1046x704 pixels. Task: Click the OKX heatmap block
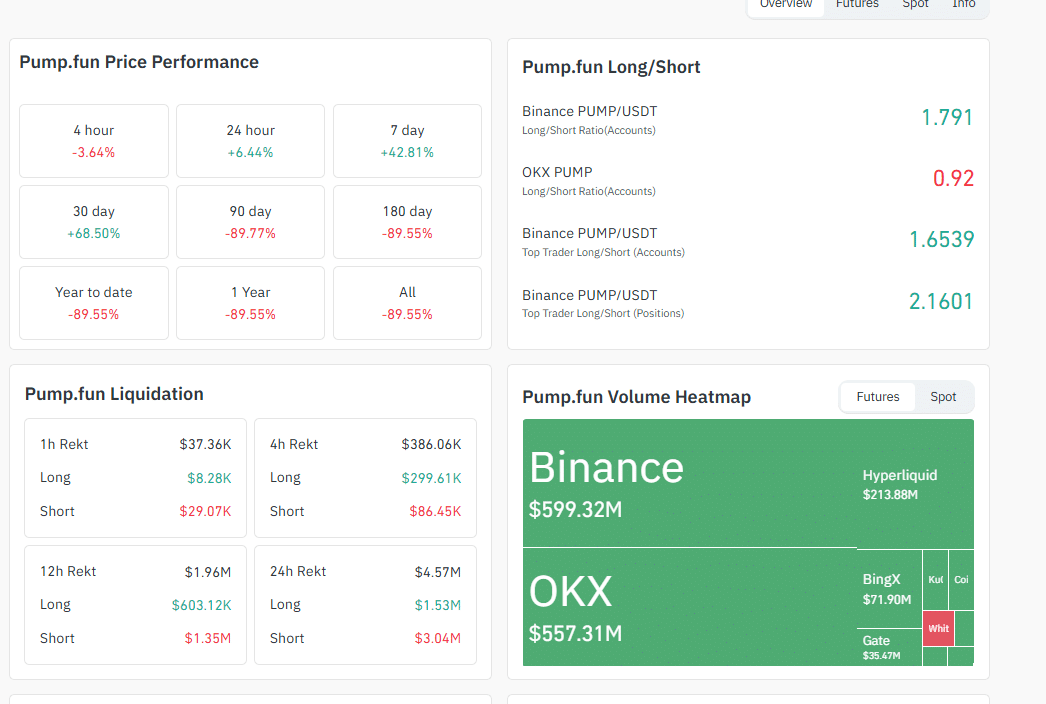click(689, 607)
